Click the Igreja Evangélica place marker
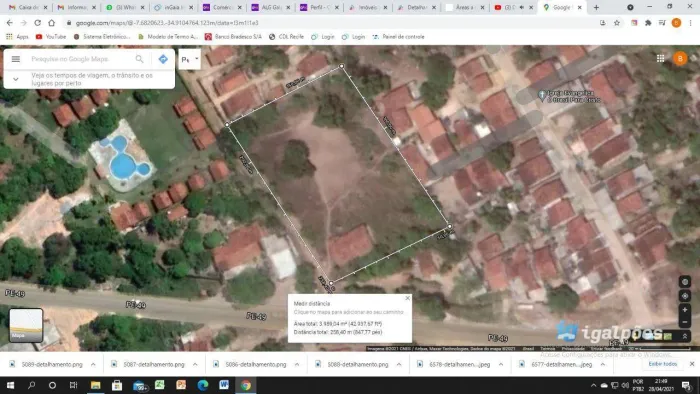The height and width of the screenshot is (394, 700). coord(542,95)
